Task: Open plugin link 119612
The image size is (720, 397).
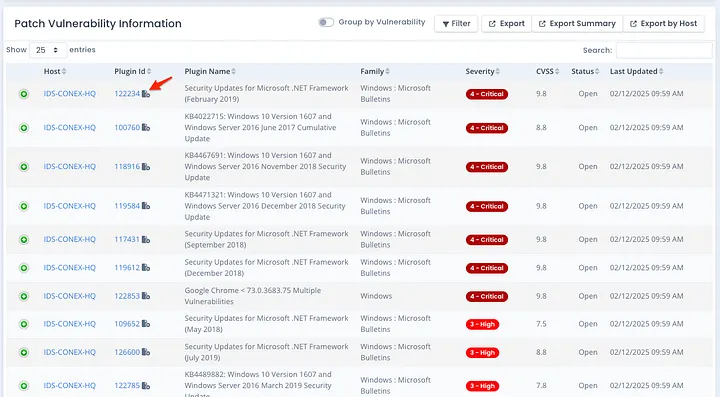Action: (x=127, y=268)
